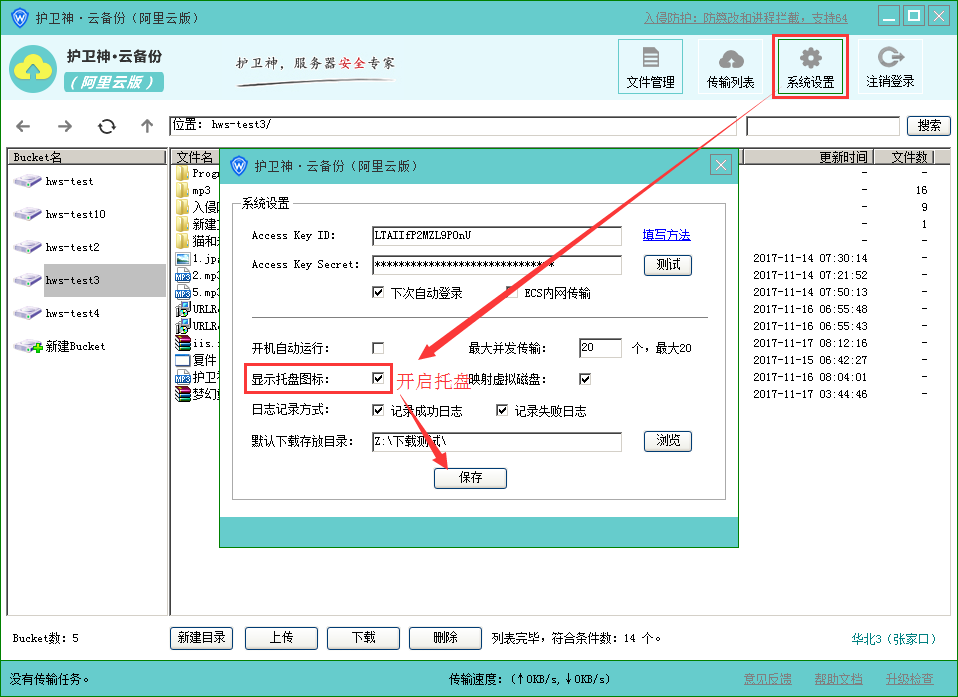Close the settings dialog

[x=721, y=165]
